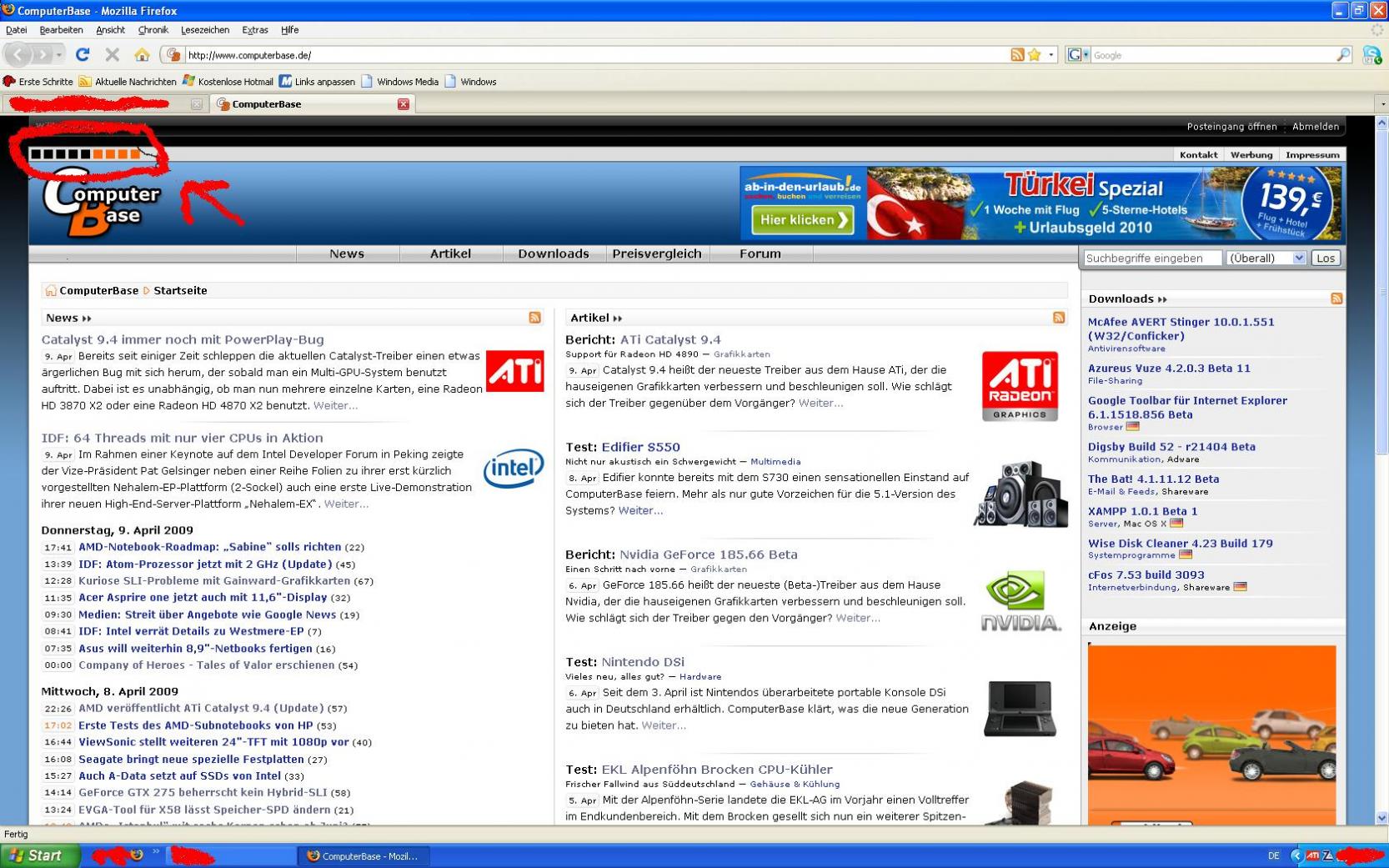
Task: Go to the Forum navigation tab
Action: (760, 253)
